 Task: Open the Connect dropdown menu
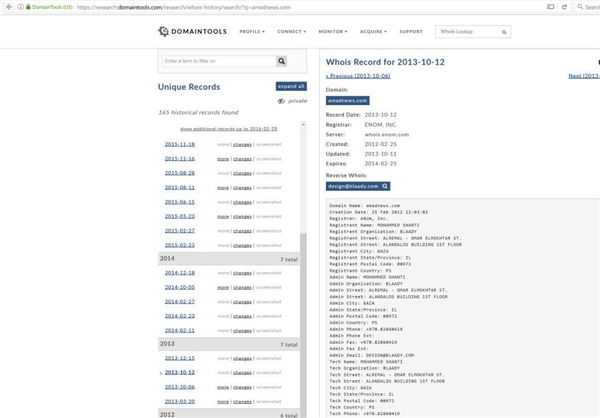pos(292,31)
